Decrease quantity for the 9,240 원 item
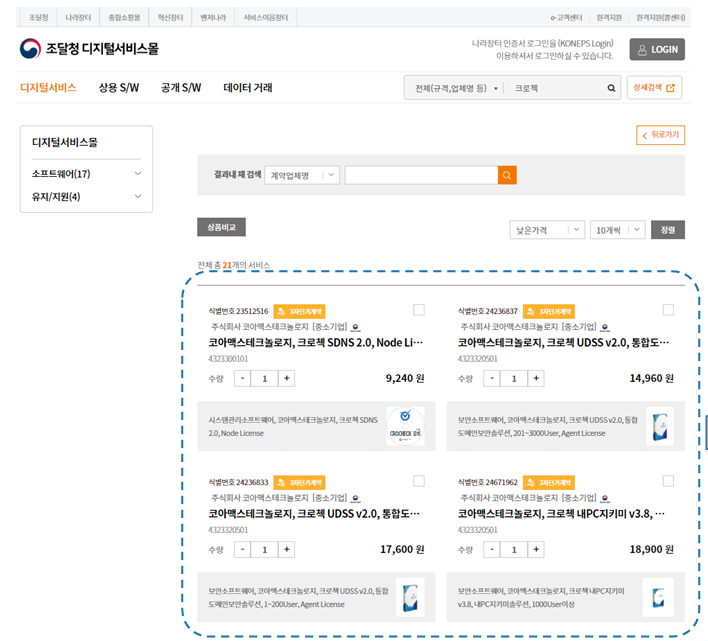 [x=242, y=378]
